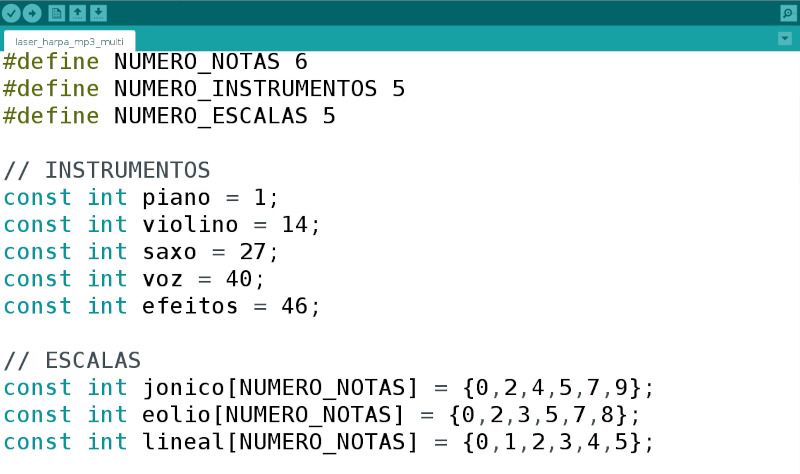
Task: Click the Upload arrow icon
Action: click(32, 13)
